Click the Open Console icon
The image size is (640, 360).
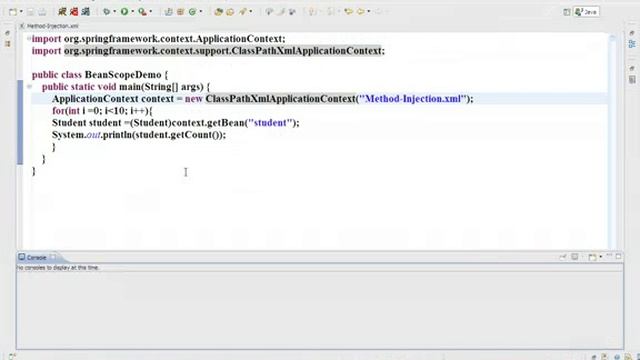click(x=593, y=257)
